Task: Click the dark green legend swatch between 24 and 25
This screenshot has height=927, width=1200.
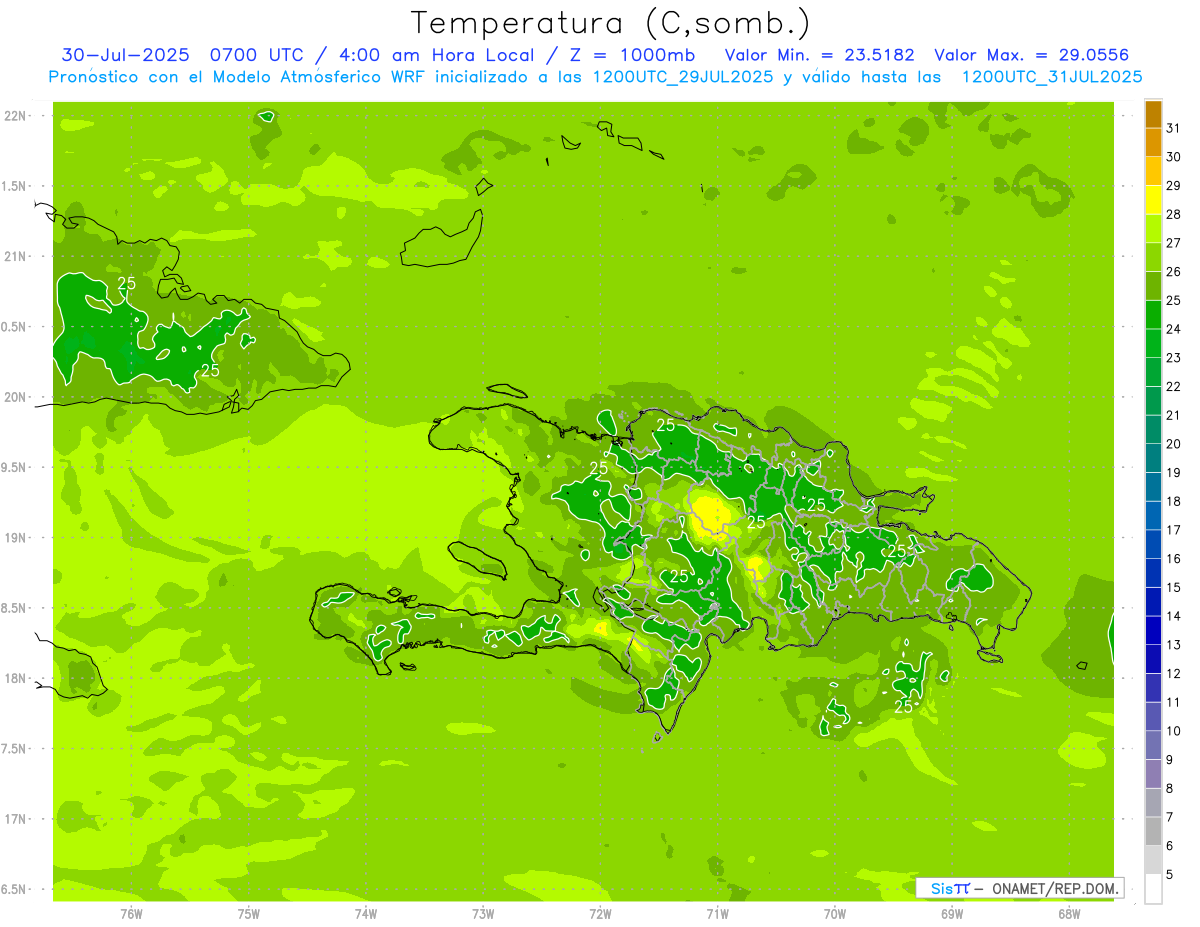Action: [1153, 315]
